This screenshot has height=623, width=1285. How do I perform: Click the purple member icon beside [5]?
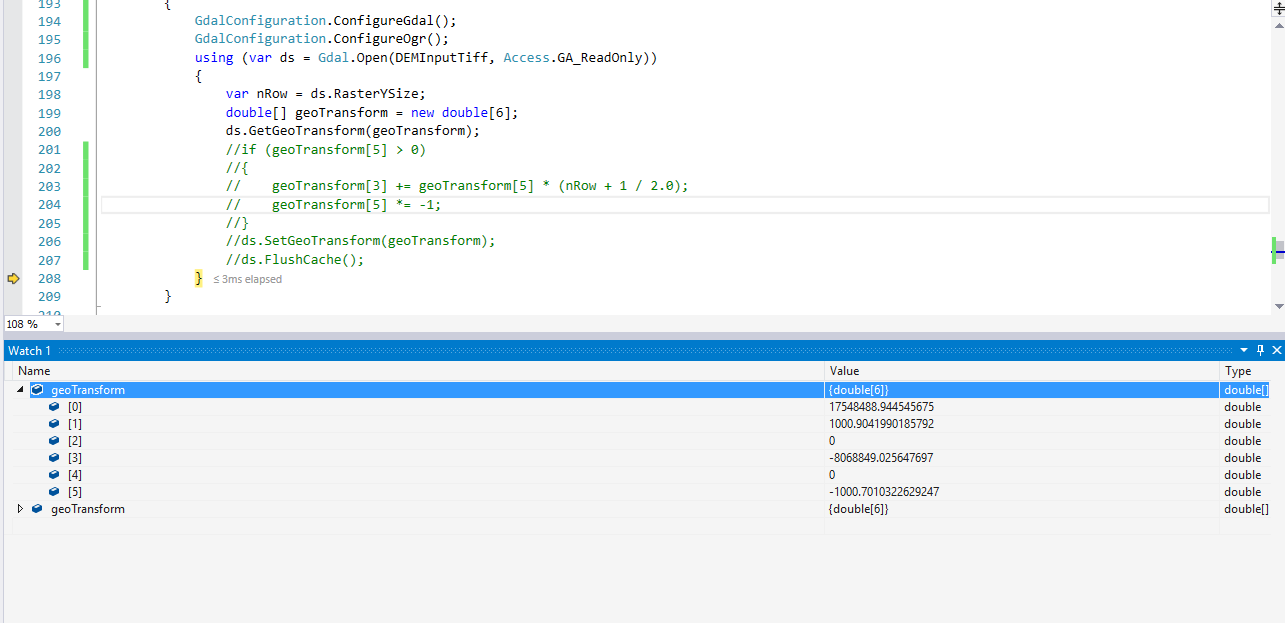pos(54,491)
